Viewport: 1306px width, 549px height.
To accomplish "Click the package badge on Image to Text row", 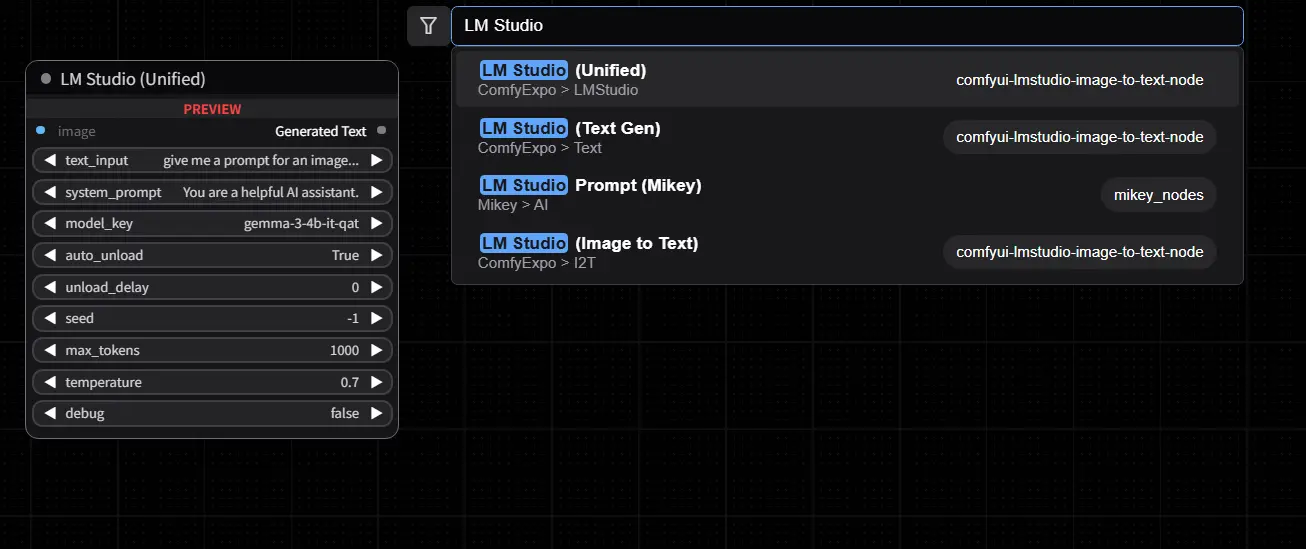I will (x=1080, y=252).
